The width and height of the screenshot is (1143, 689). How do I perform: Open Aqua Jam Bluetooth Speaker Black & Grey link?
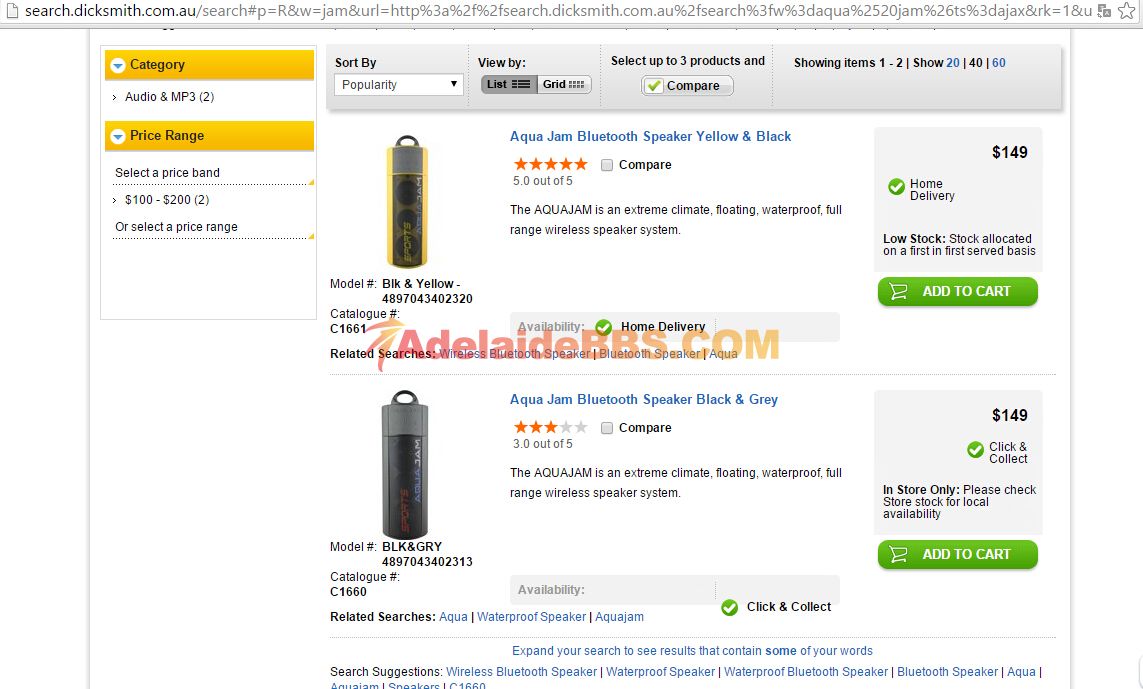coord(643,400)
